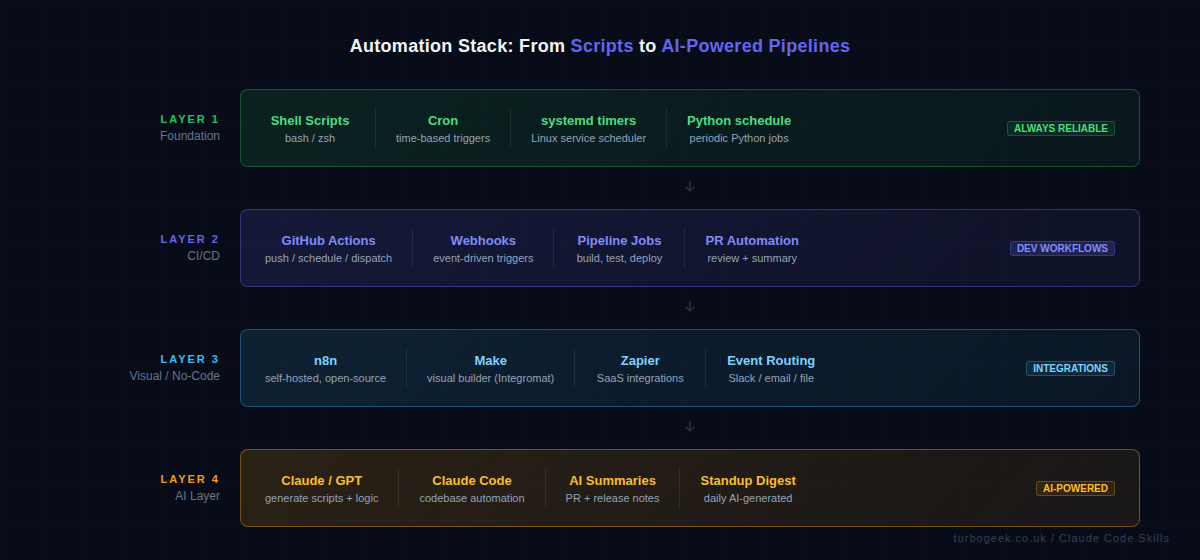
Task: Select the 'AI Layer' subtitle
Action: [x=198, y=496]
